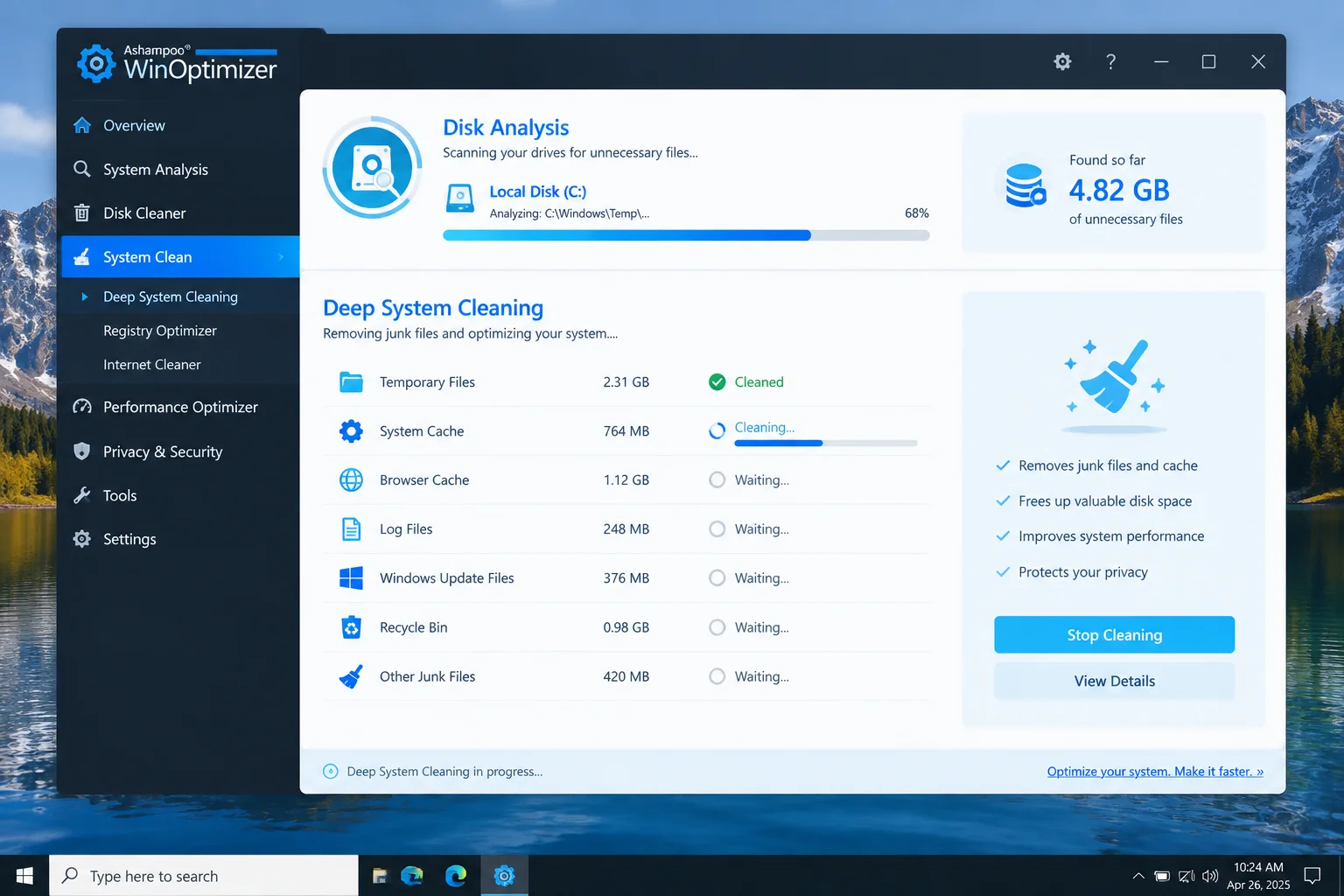Open the Windows Start button
Image resolution: width=1344 pixels, height=896 pixels.
24,876
